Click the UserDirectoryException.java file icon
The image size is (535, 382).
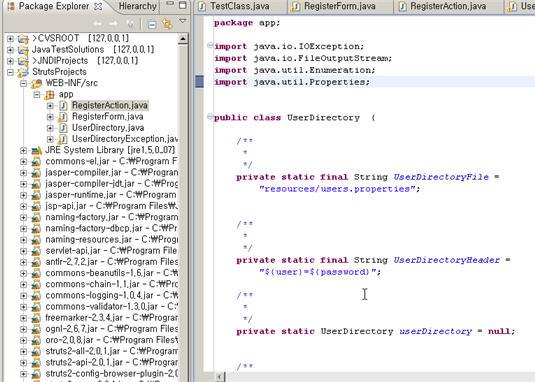63,139
